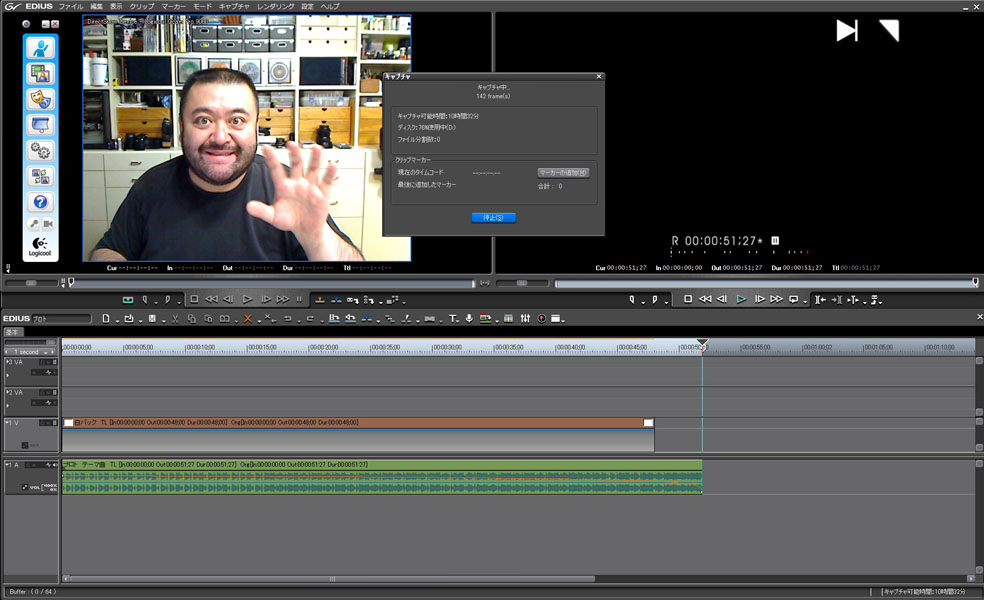Screen dimensions: 984x600
Task: Open the Logicool monitor screen icon
Action: pyautogui.click(x=41, y=125)
